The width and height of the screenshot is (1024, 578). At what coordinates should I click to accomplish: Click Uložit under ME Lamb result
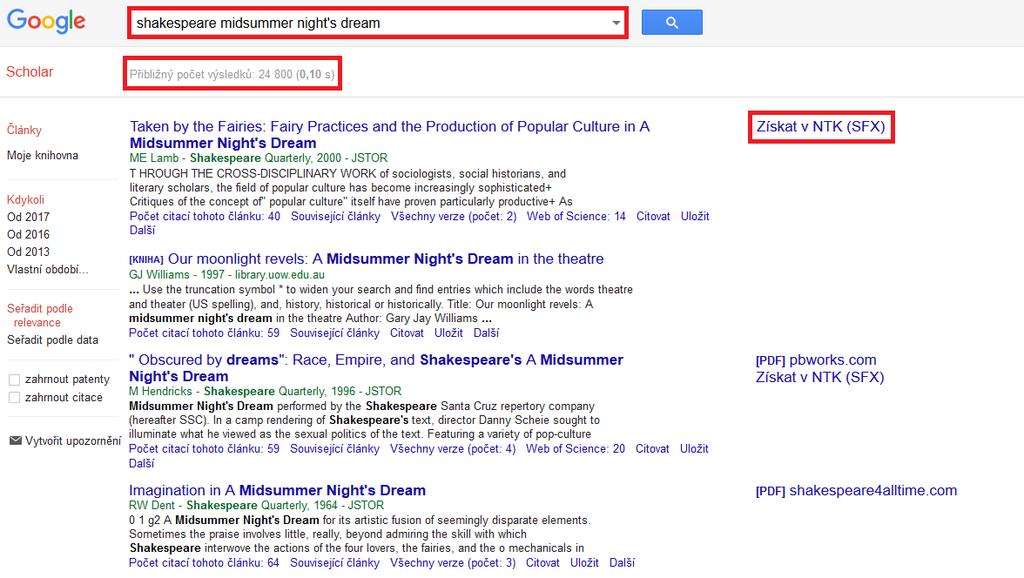pyautogui.click(x=695, y=216)
